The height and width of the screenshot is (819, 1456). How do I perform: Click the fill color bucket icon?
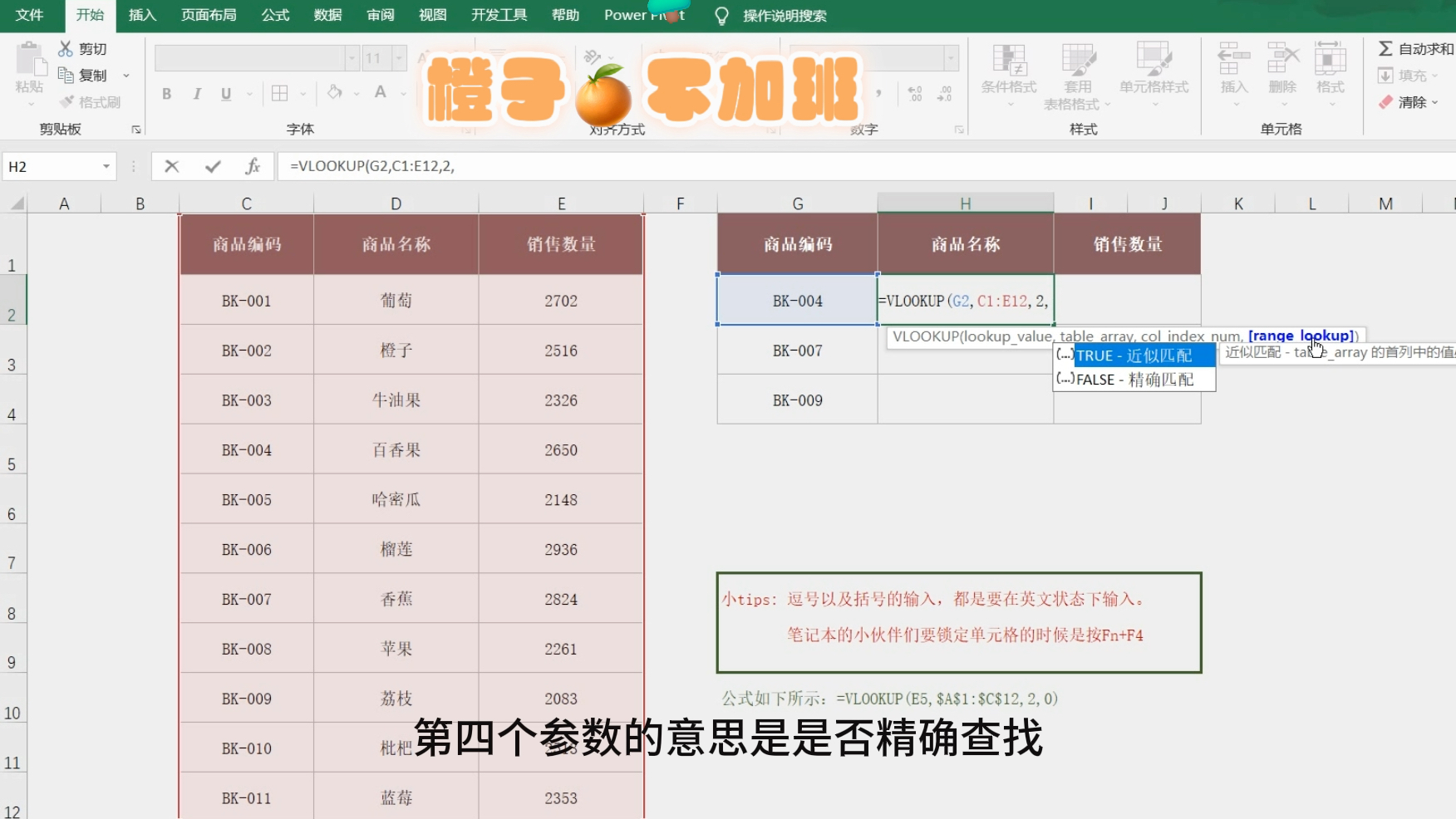(x=335, y=92)
